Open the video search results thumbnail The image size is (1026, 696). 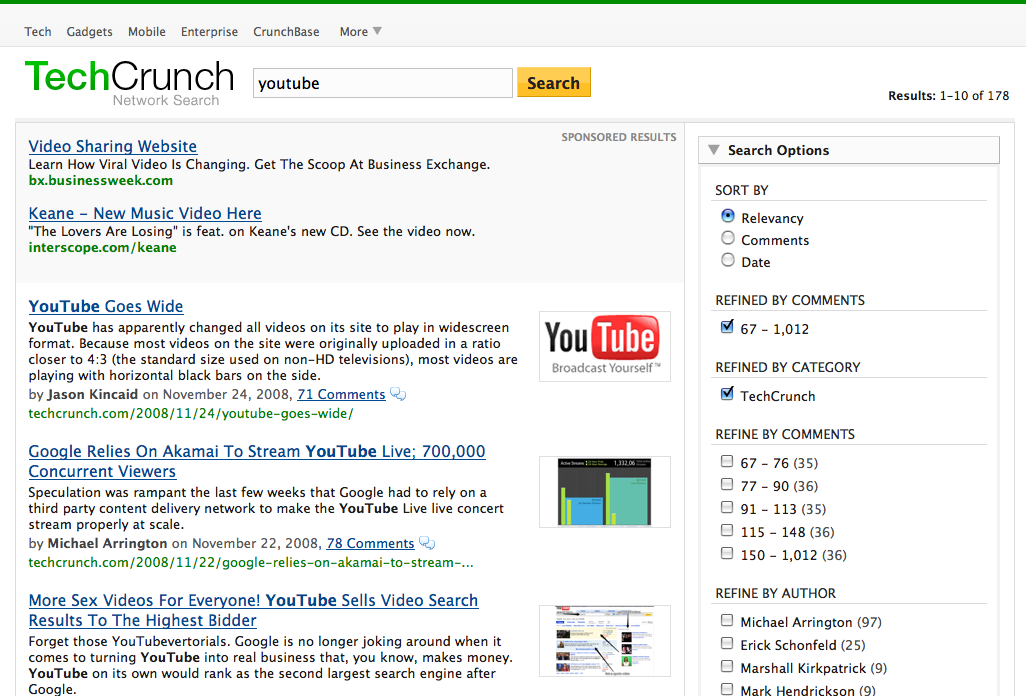point(604,640)
